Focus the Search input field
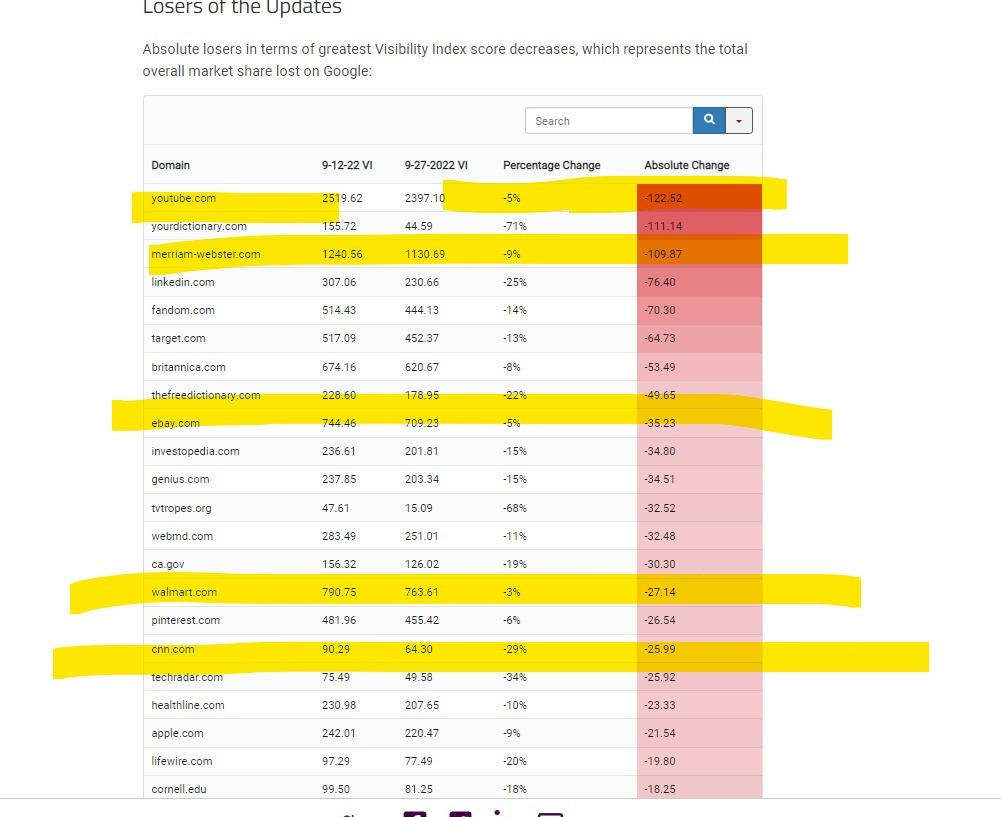Screen dimensions: 1001x817 click(609, 121)
